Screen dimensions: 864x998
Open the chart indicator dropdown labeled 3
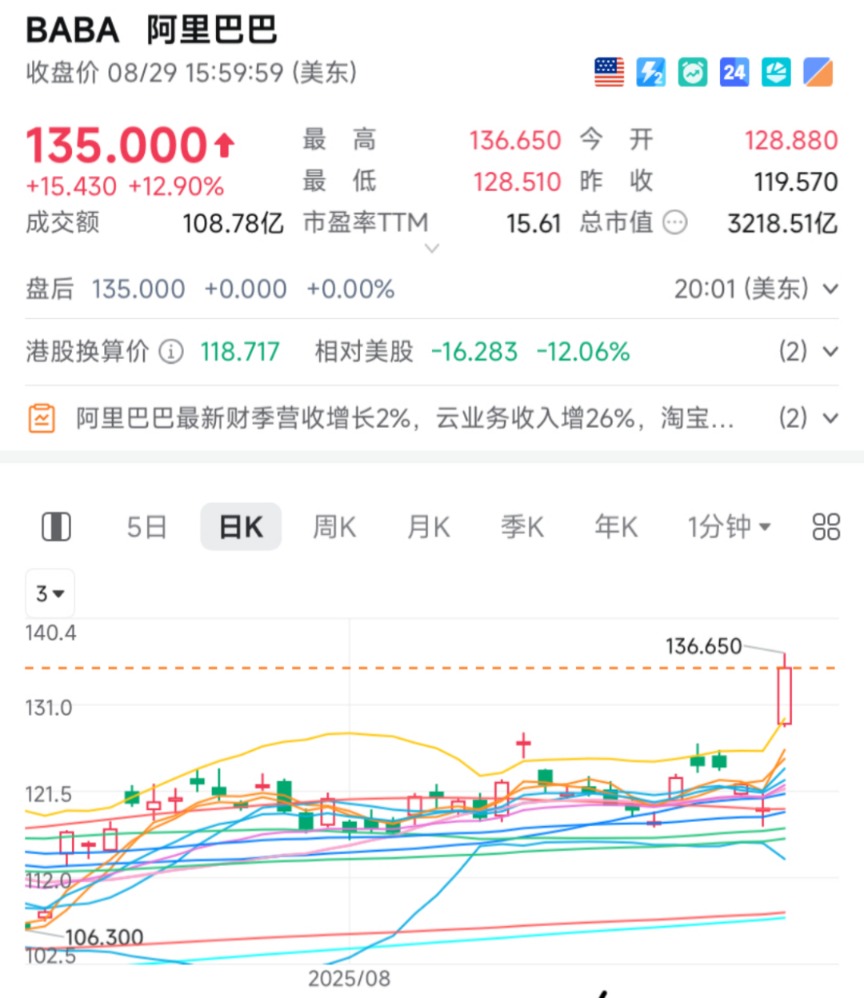pos(50,593)
